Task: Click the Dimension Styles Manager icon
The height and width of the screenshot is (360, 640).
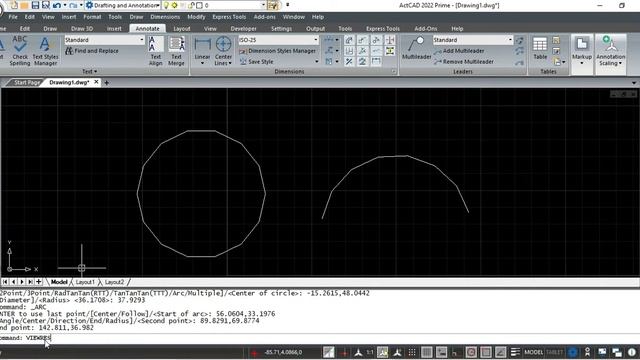Action: [x=243, y=51]
